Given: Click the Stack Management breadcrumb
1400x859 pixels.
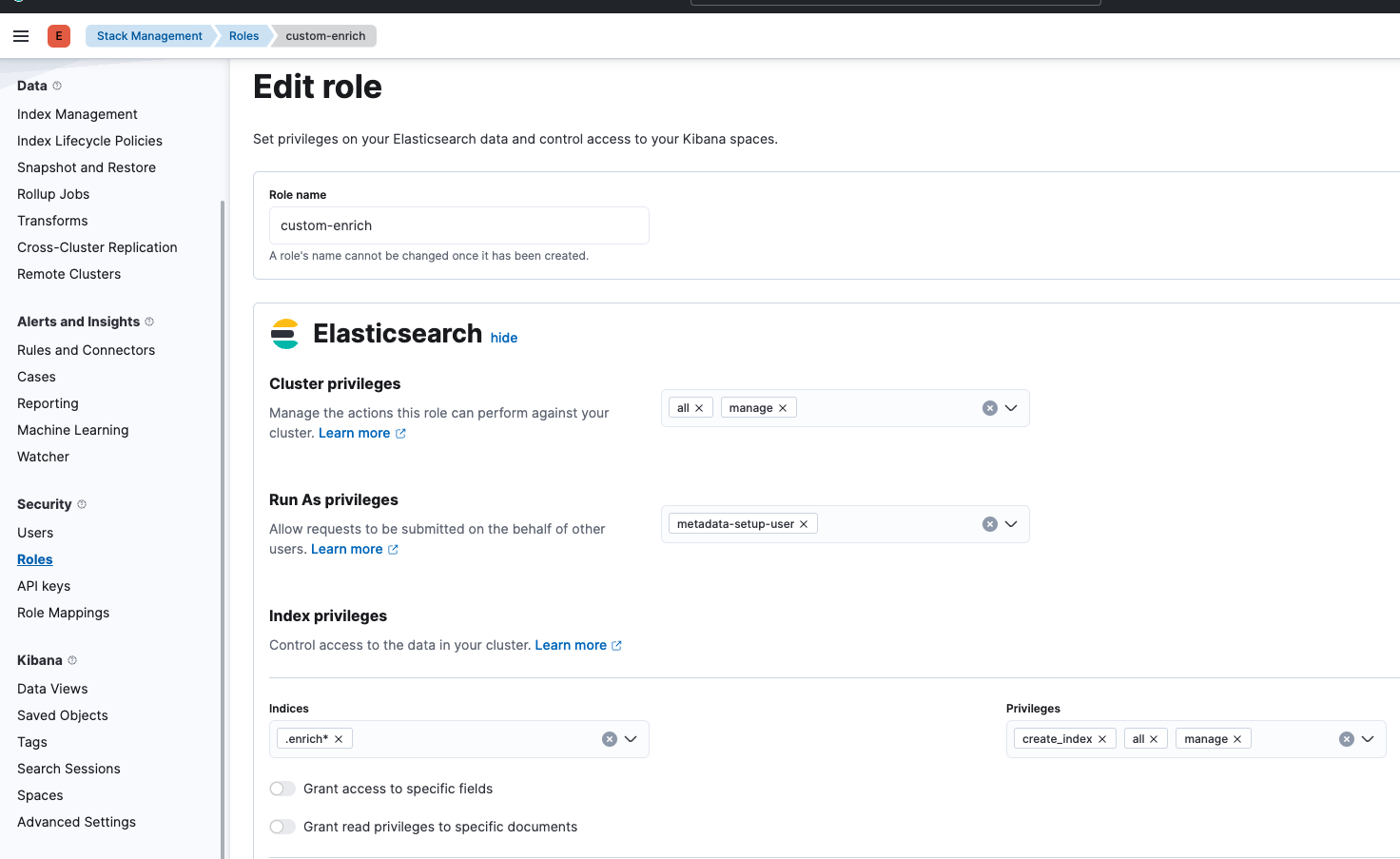Looking at the screenshot, I should tap(149, 36).
